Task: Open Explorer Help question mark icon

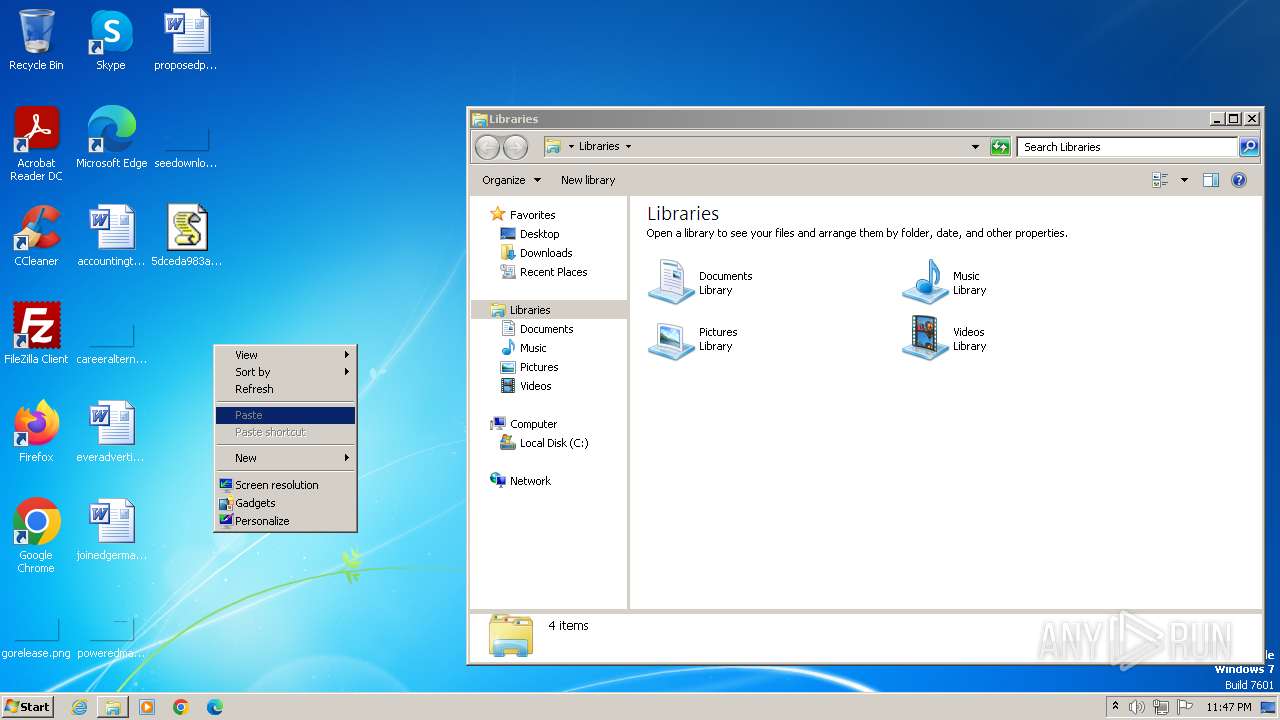Action: 1239,180
